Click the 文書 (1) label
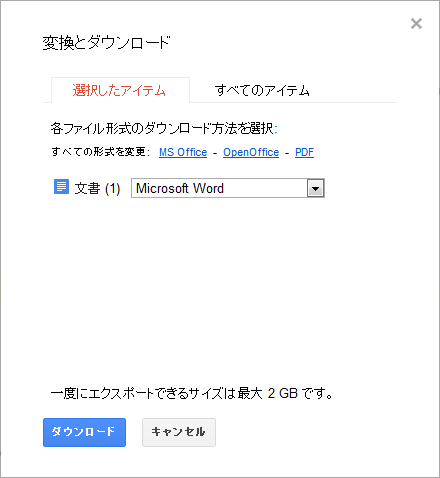Screen dimensions: 440x478 pyautogui.click(x=97, y=188)
